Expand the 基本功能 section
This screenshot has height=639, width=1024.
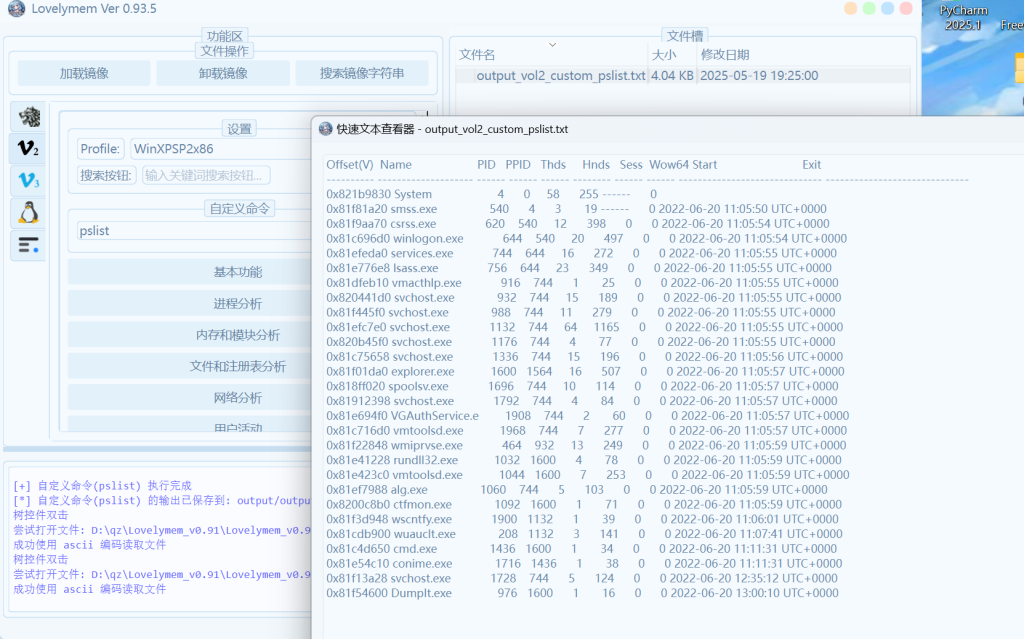(190, 272)
